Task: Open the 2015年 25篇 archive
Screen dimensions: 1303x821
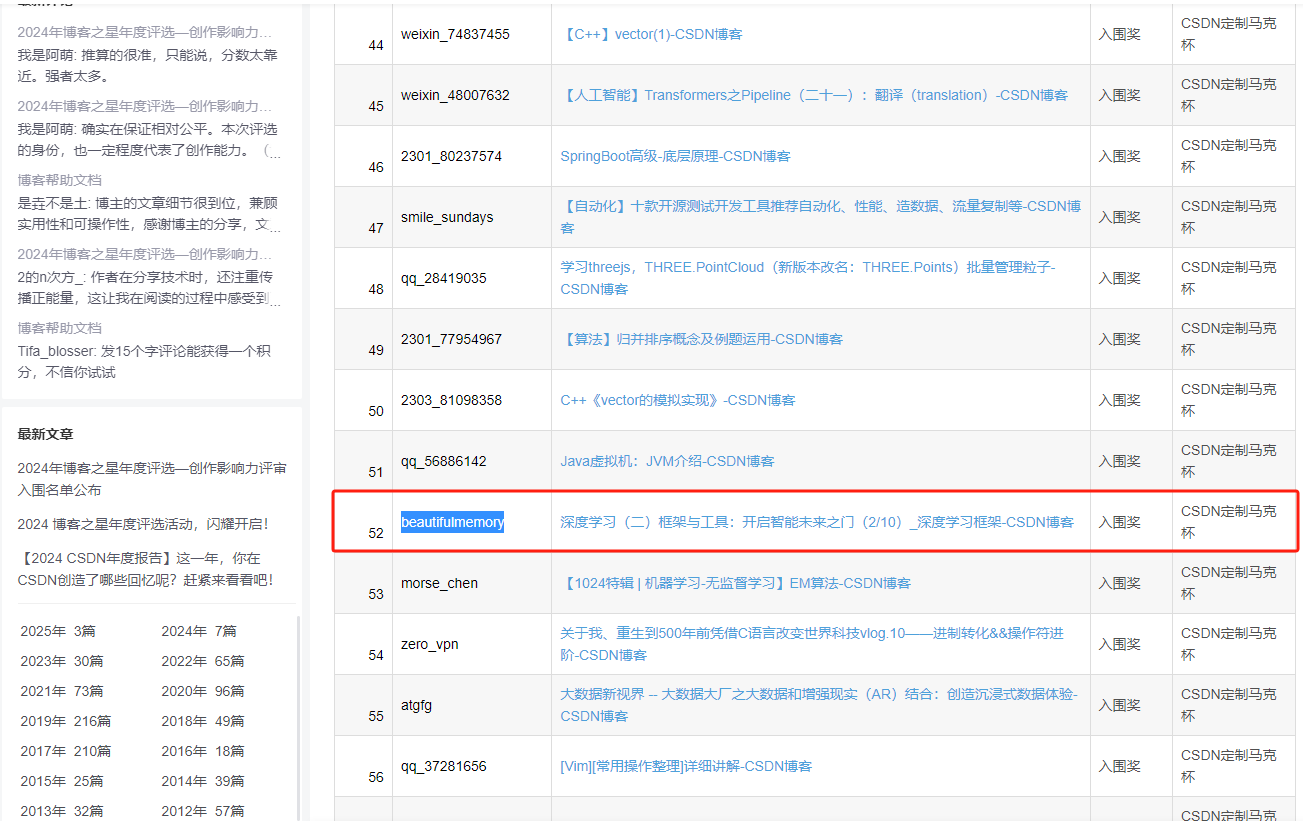Action: (x=62, y=781)
